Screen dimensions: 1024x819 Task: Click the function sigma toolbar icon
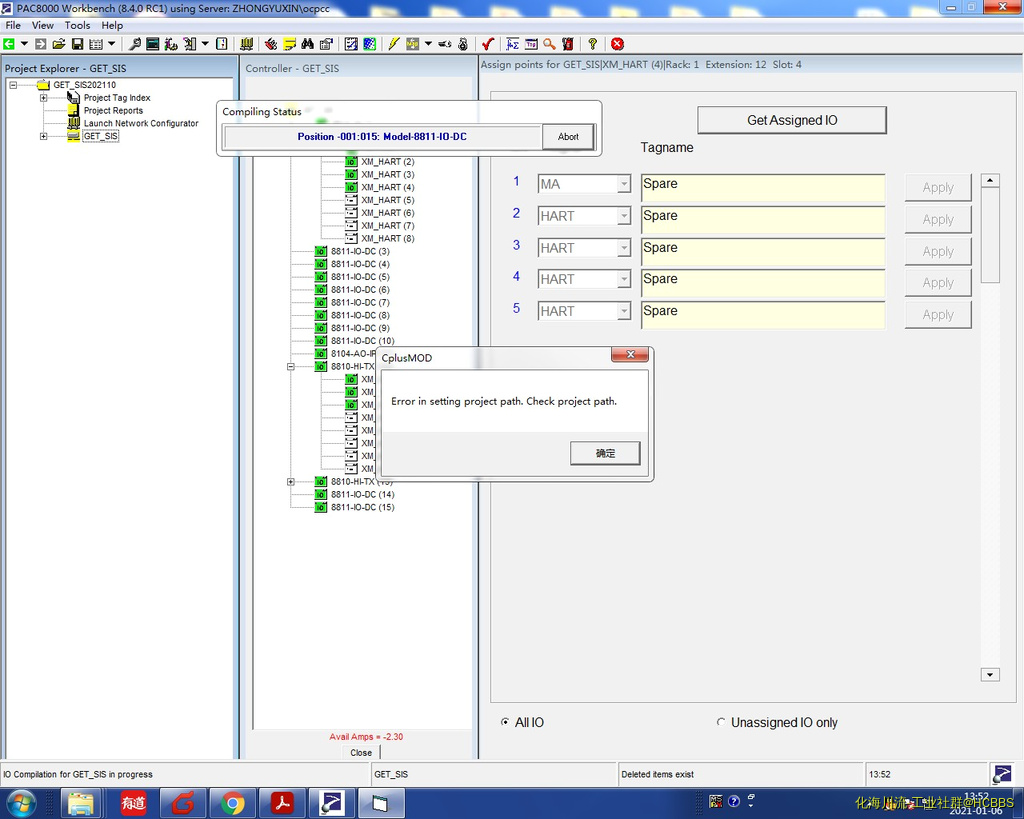pyautogui.click(x=513, y=44)
